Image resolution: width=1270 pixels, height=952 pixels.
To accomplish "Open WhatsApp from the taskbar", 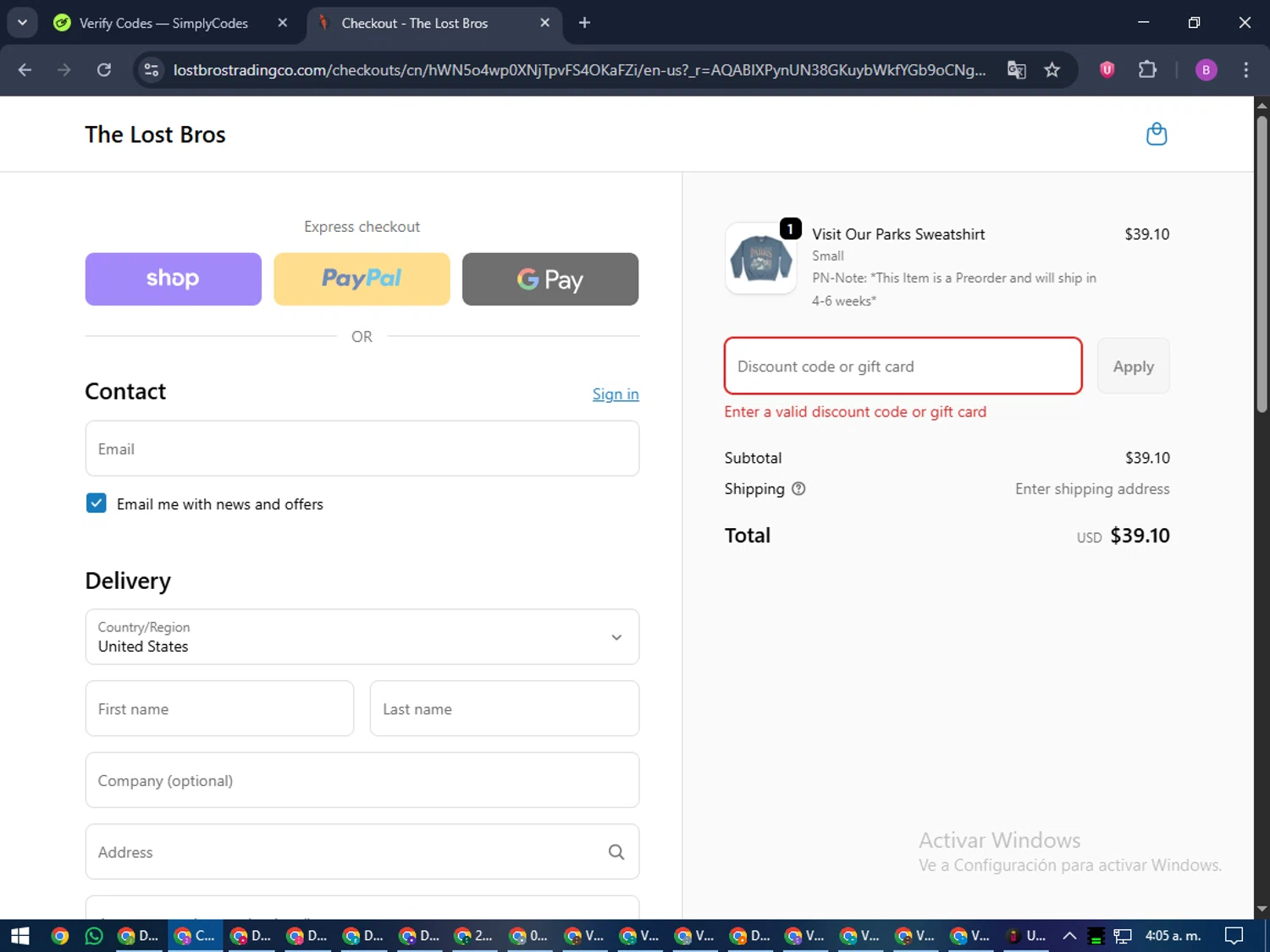I will (94, 936).
